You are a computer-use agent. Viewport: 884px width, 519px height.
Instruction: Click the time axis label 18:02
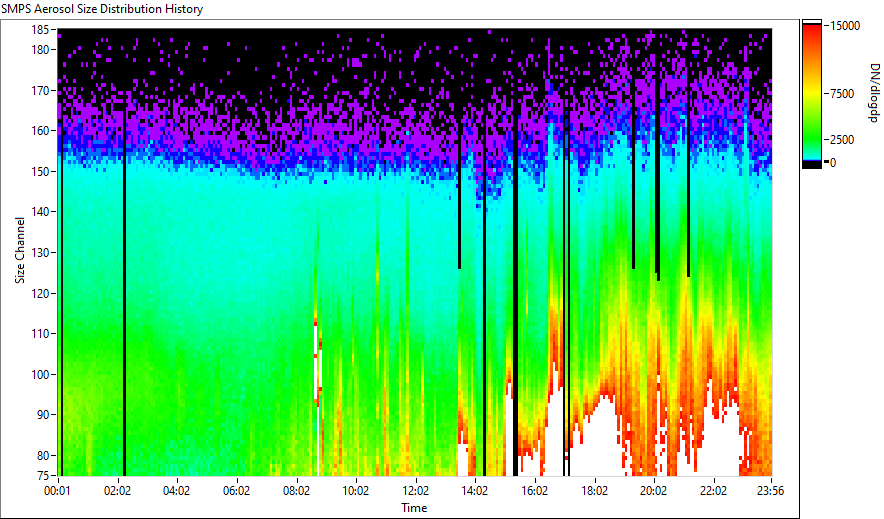pyautogui.click(x=594, y=491)
